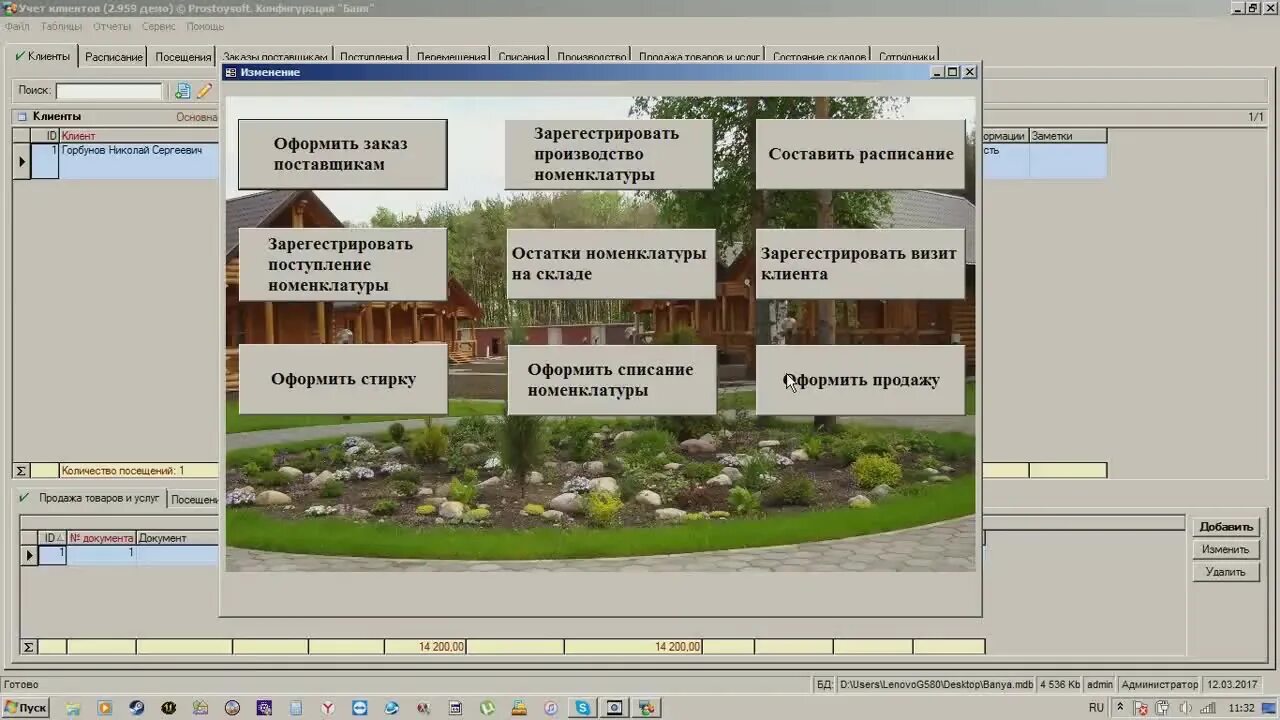Image resolution: width=1280 pixels, height=720 pixels.
Task: Open the Посещения tab in main window
Action: [183, 57]
